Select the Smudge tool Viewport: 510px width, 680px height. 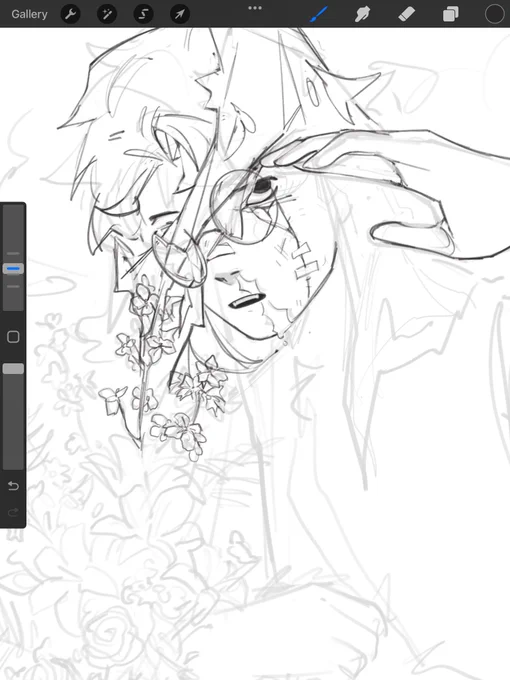coord(362,14)
